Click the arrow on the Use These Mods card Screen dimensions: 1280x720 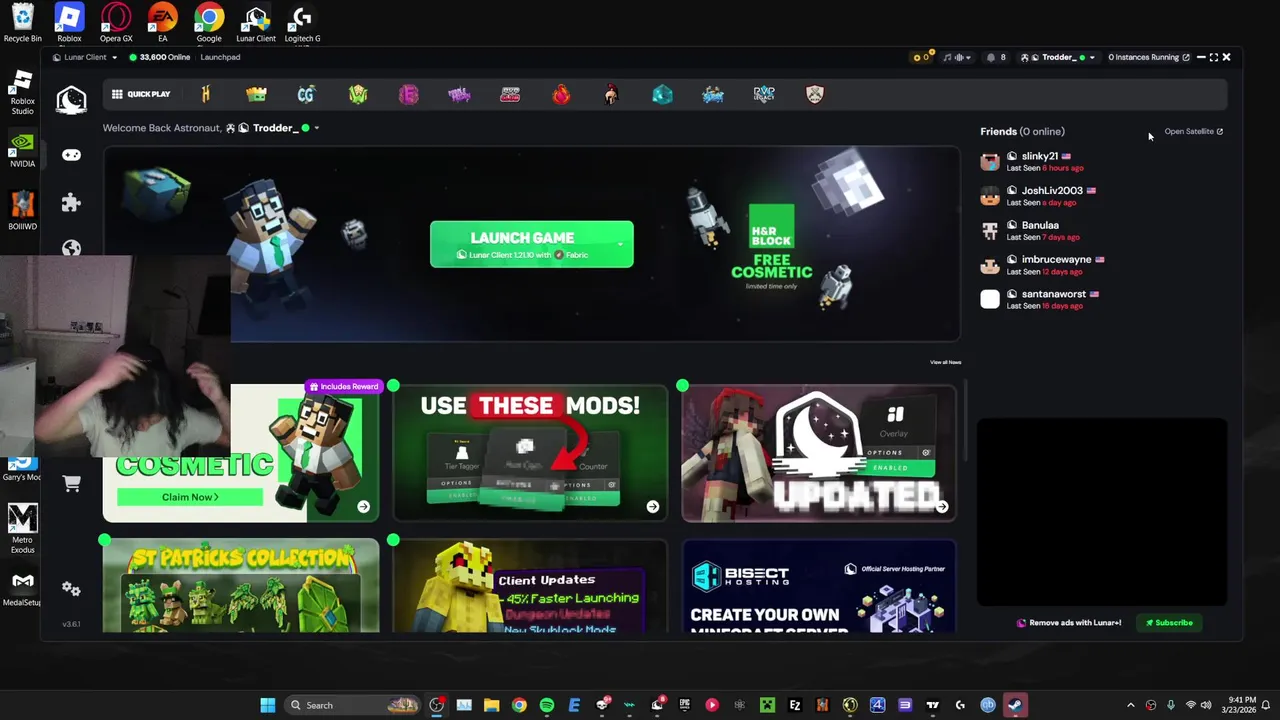pyautogui.click(x=653, y=507)
